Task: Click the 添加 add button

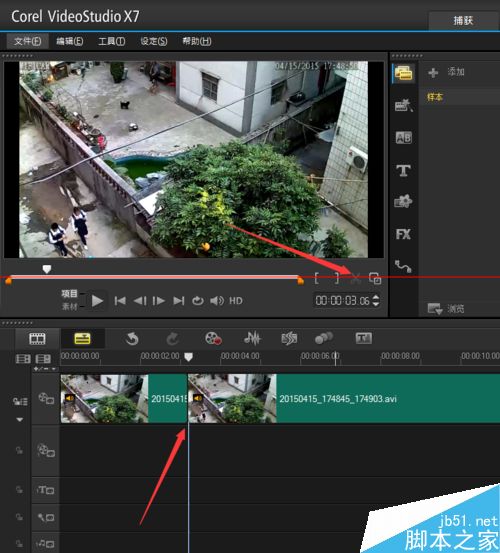Action: 446,72
